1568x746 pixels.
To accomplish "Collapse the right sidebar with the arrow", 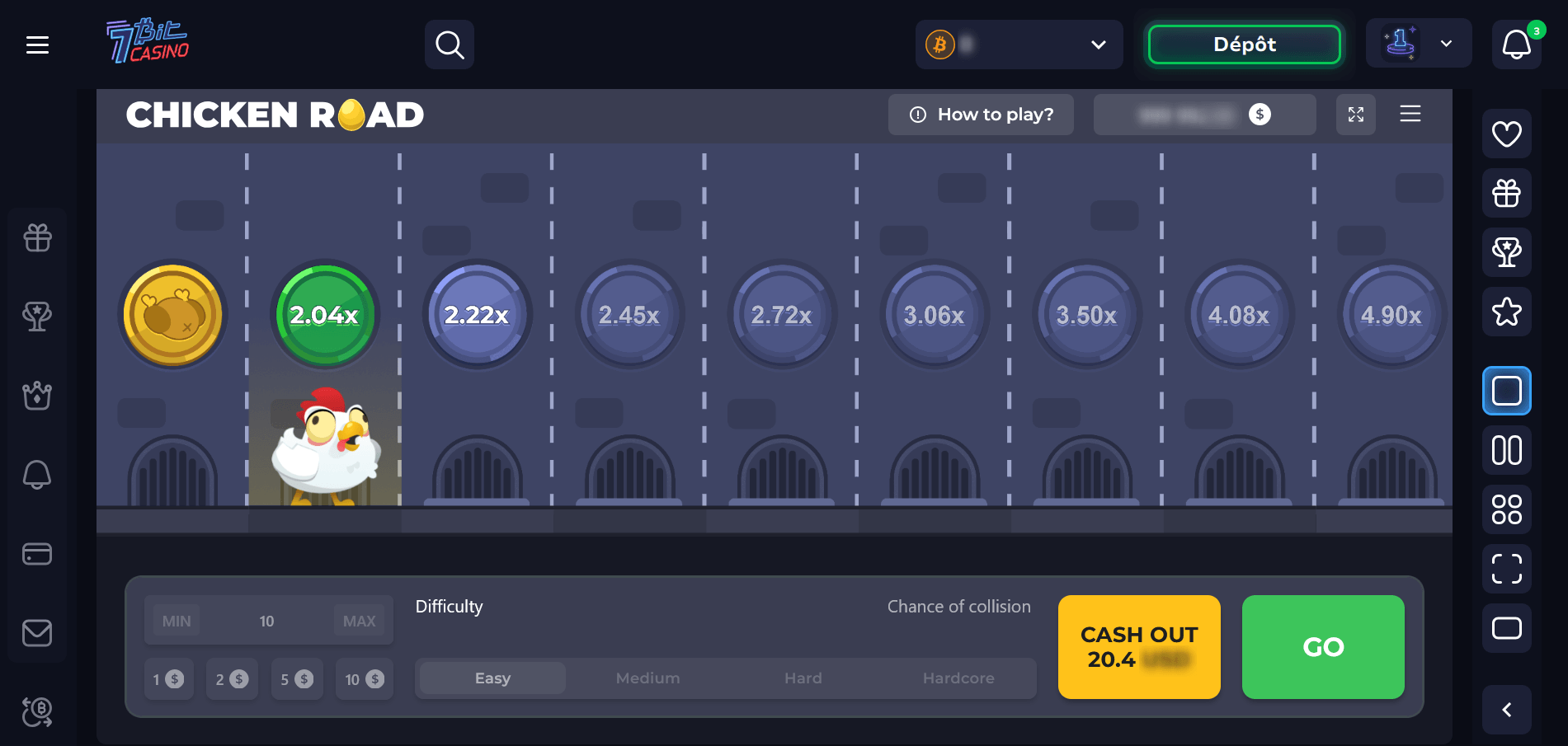I will coord(1506,710).
